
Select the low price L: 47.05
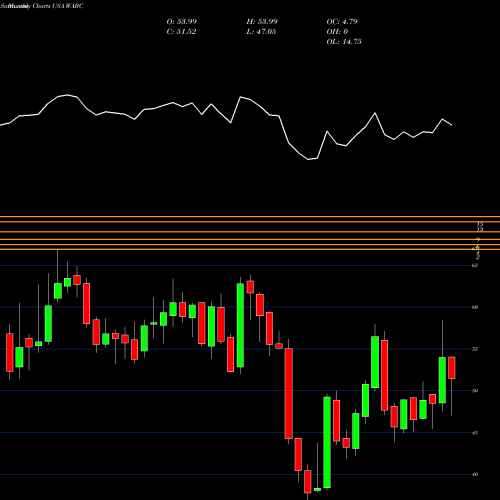click(x=261, y=32)
